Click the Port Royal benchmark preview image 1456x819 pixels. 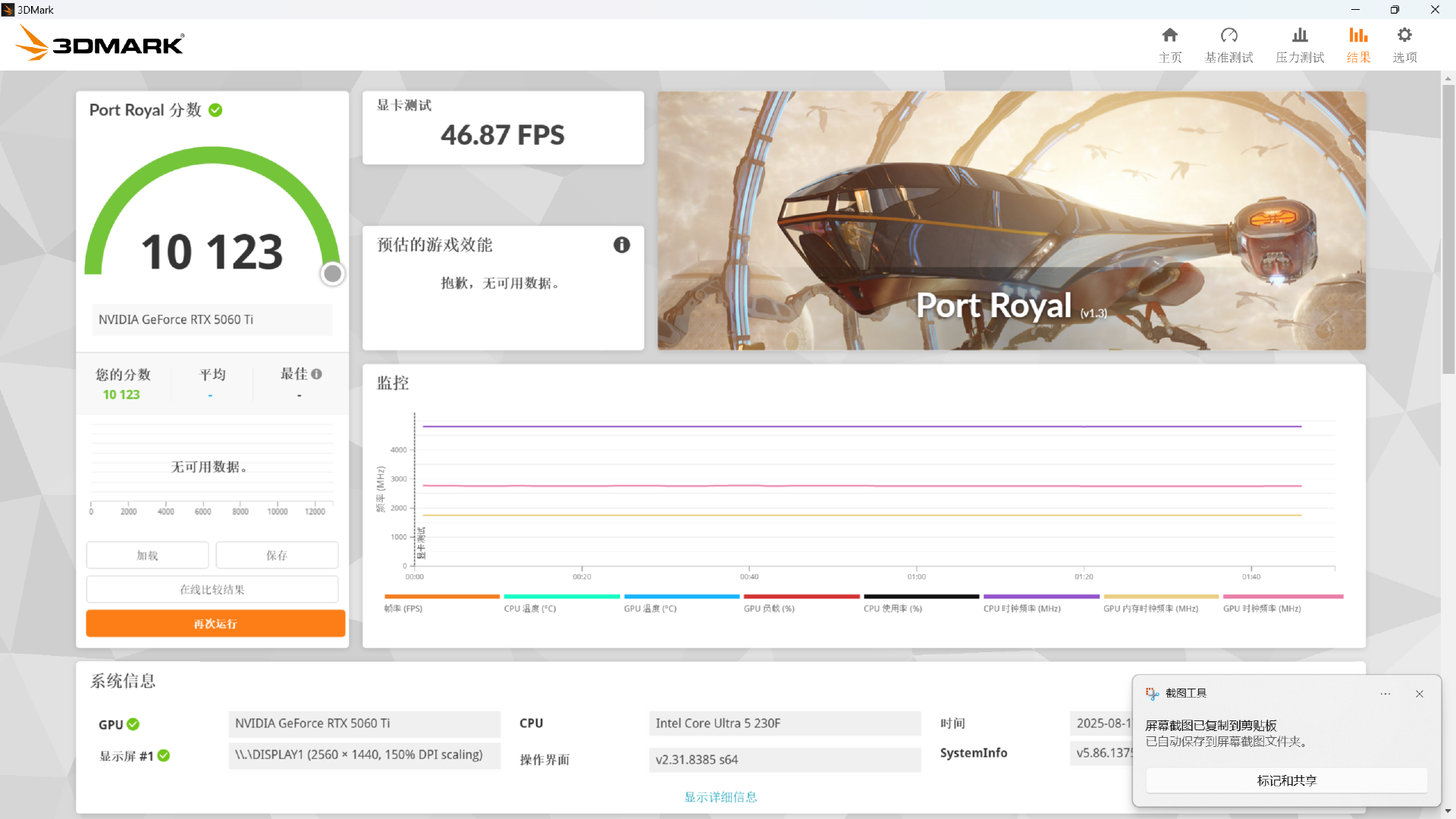tap(1011, 220)
